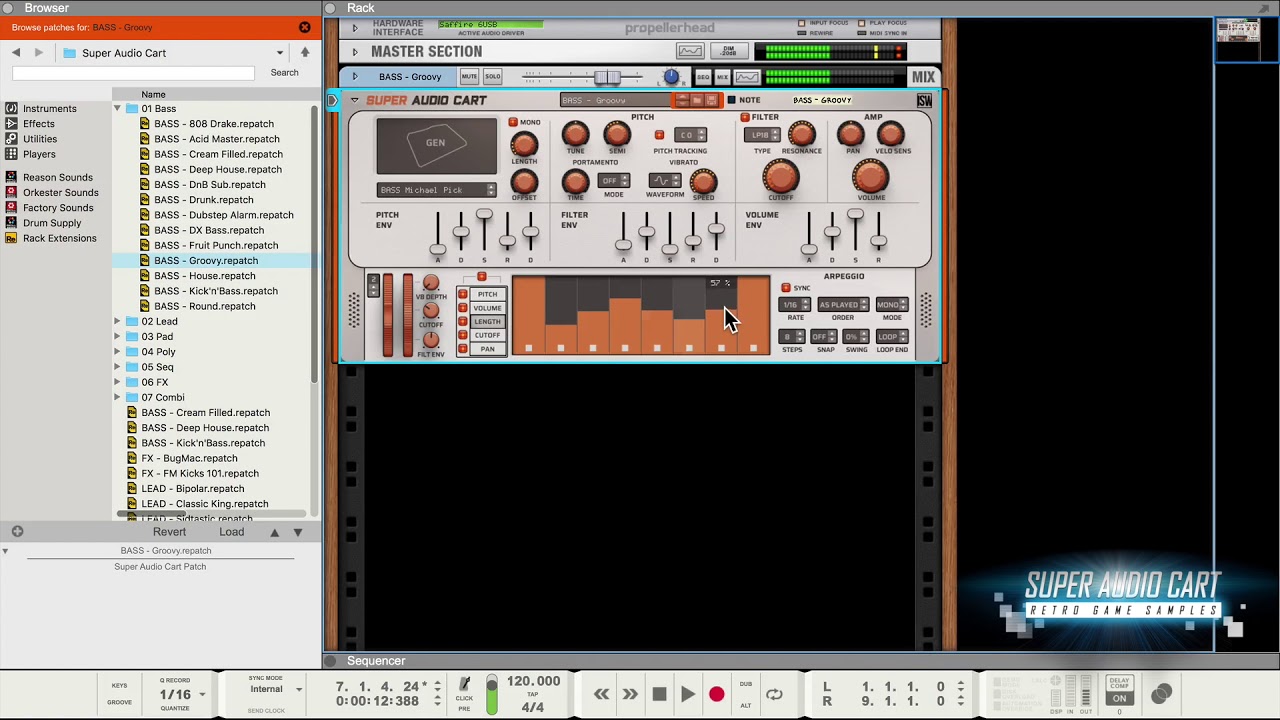This screenshot has width=1280, height=720.
Task: Click the red Record button
Action: (x=716, y=694)
